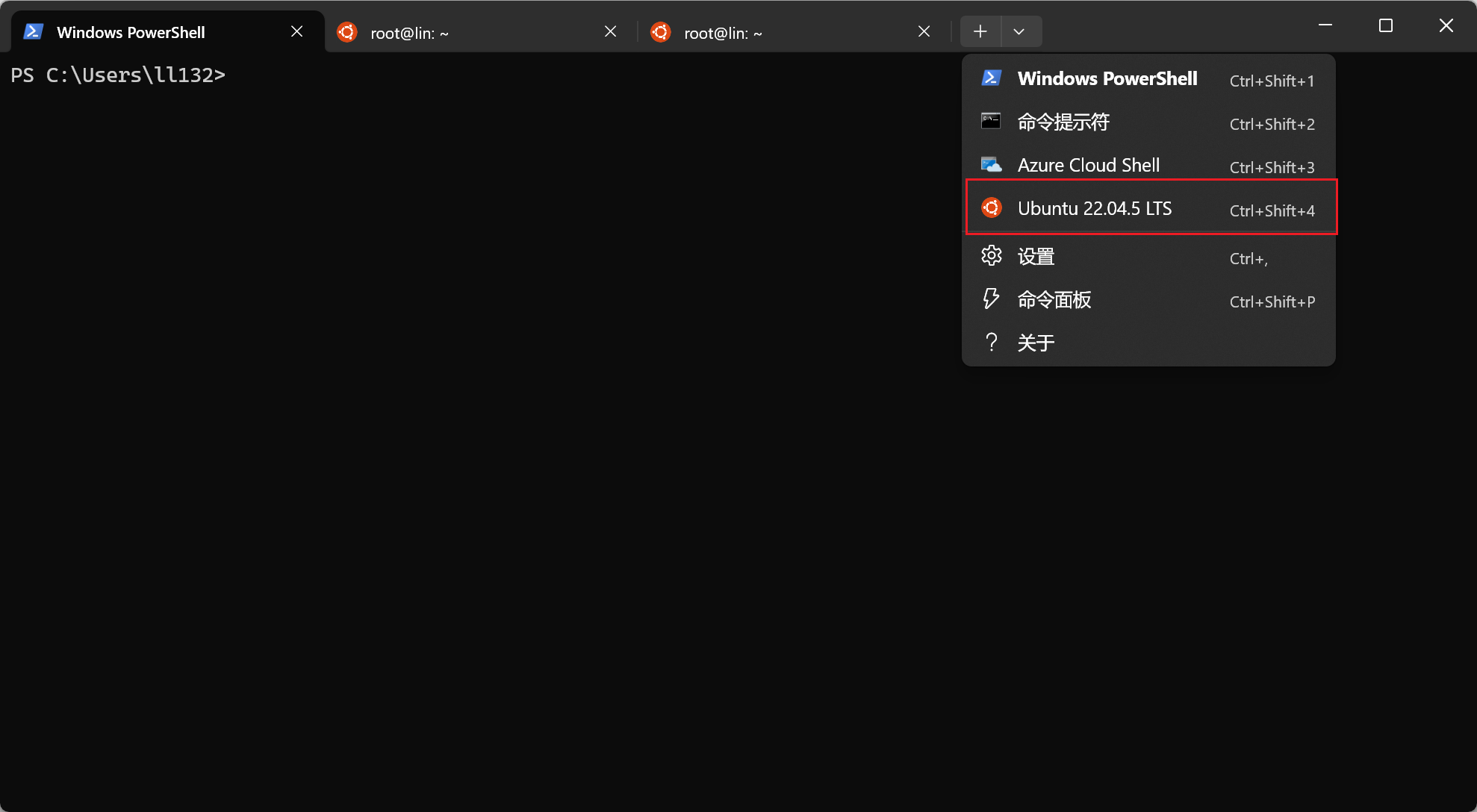Viewport: 1477px width, 812px height.
Task: Close the second root@lin tab
Action: click(x=610, y=31)
